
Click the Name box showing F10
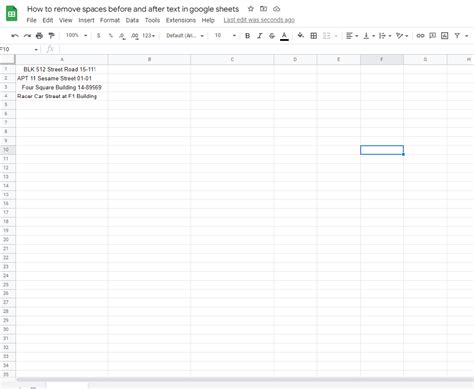tap(17, 50)
